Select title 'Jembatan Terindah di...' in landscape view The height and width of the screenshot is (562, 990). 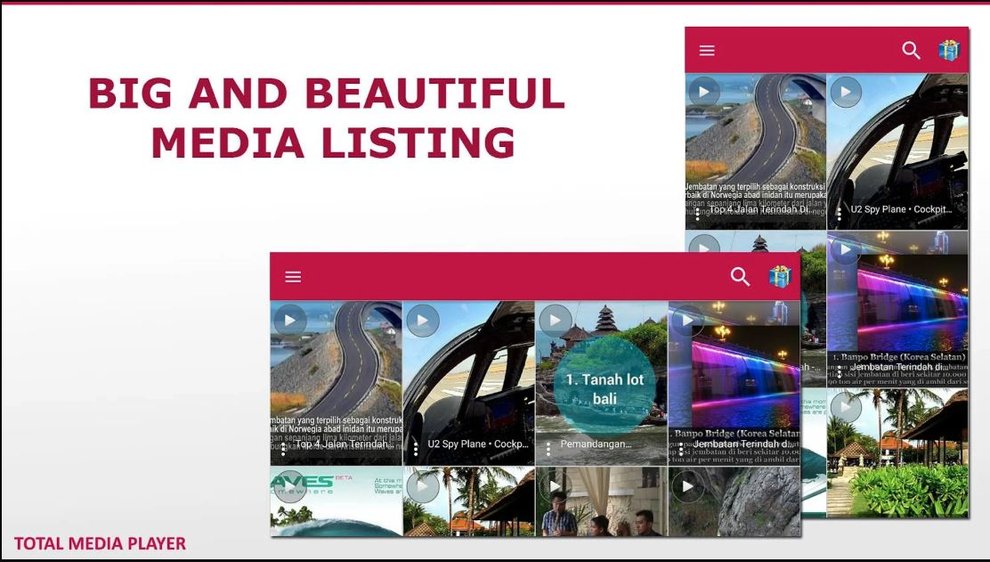(x=742, y=444)
